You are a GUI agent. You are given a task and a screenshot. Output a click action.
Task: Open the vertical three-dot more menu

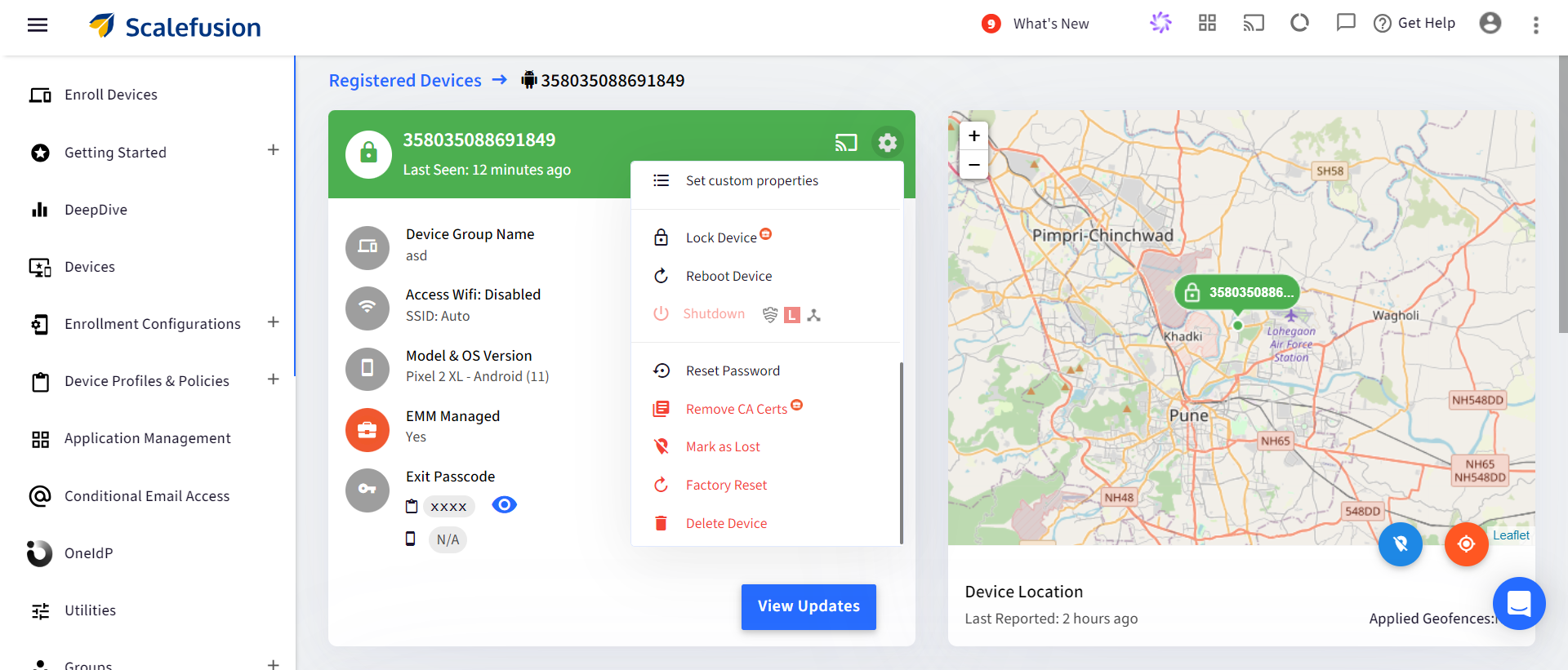pyautogui.click(x=1536, y=25)
